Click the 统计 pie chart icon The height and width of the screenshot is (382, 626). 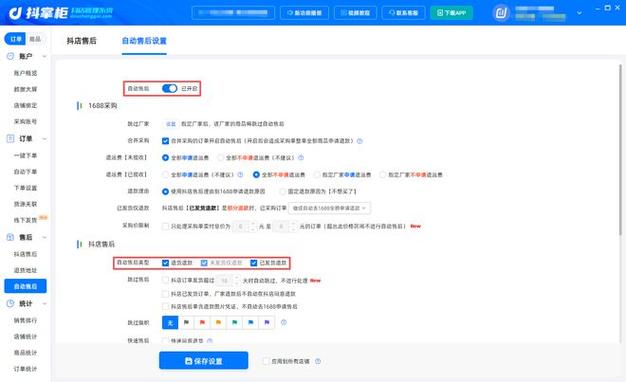click(10, 304)
